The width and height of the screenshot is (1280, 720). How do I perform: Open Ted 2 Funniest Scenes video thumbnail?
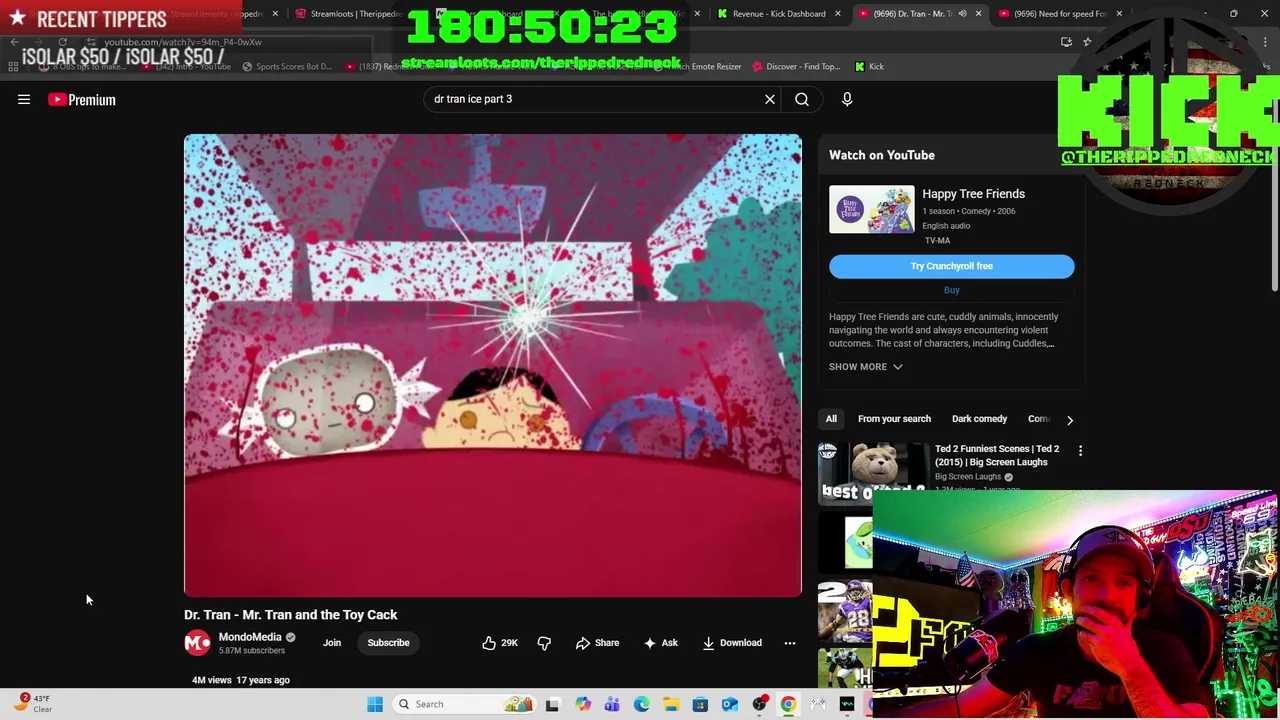(x=873, y=472)
